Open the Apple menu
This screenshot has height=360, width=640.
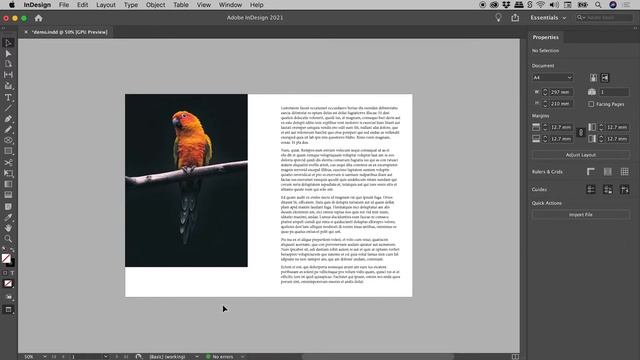(x=12, y=5)
